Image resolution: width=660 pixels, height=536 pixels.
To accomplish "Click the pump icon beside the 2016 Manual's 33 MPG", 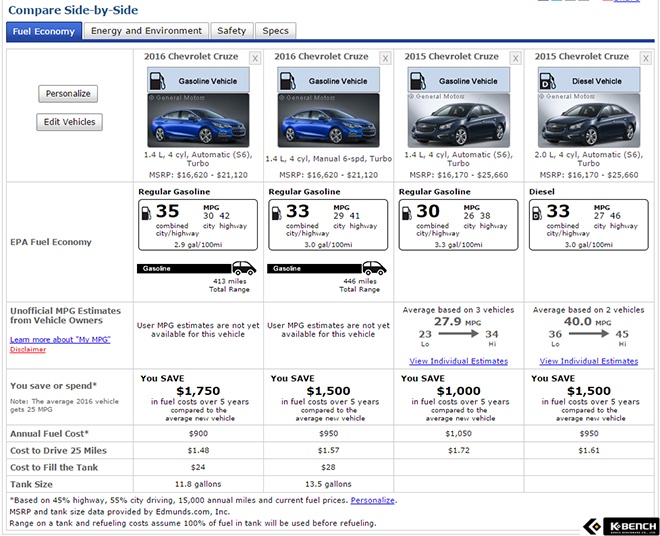I will tap(277, 213).
